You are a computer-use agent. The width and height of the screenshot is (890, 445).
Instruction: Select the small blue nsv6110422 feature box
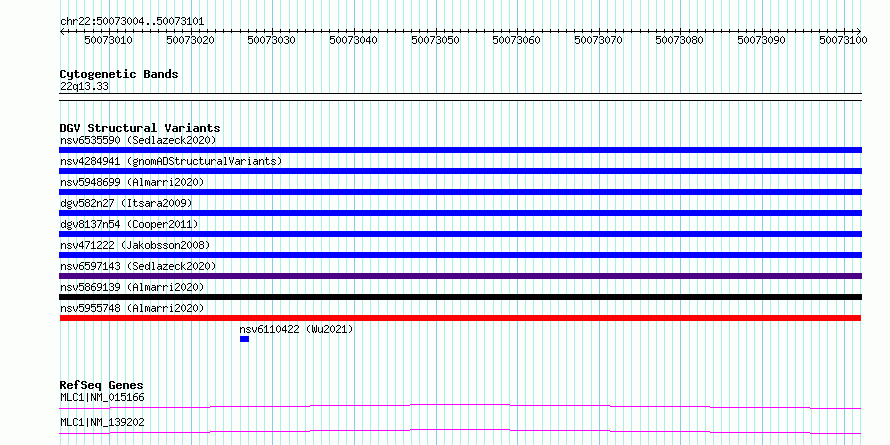[x=244, y=339]
